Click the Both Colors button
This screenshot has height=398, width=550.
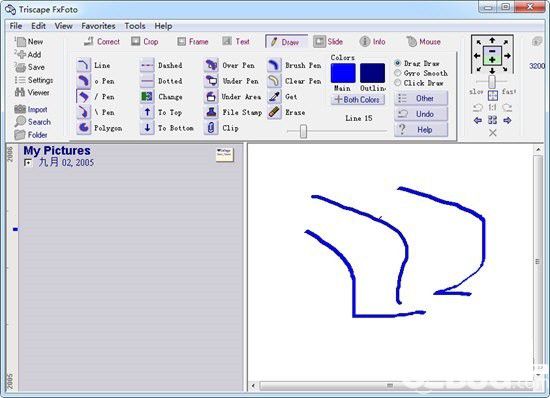click(357, 100)
